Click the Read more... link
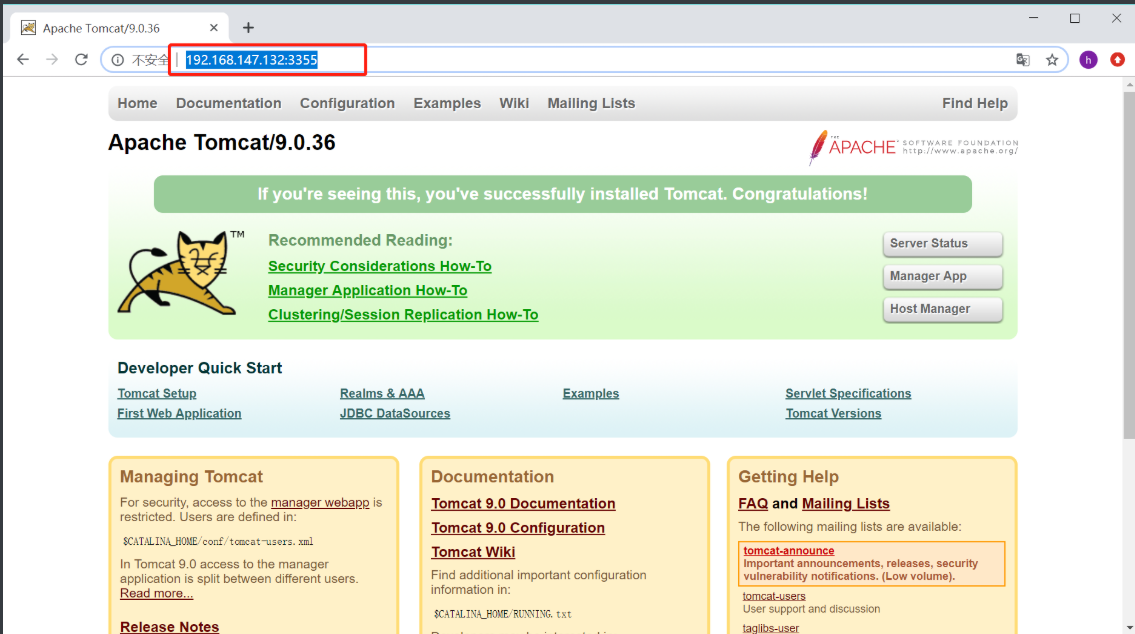This screenshot has height=634, width=1135. point(156,593)
